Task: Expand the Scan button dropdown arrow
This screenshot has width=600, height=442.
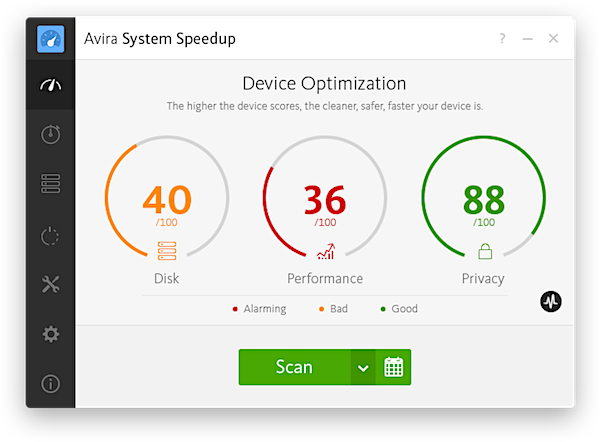Action: [x=363, y=368]
